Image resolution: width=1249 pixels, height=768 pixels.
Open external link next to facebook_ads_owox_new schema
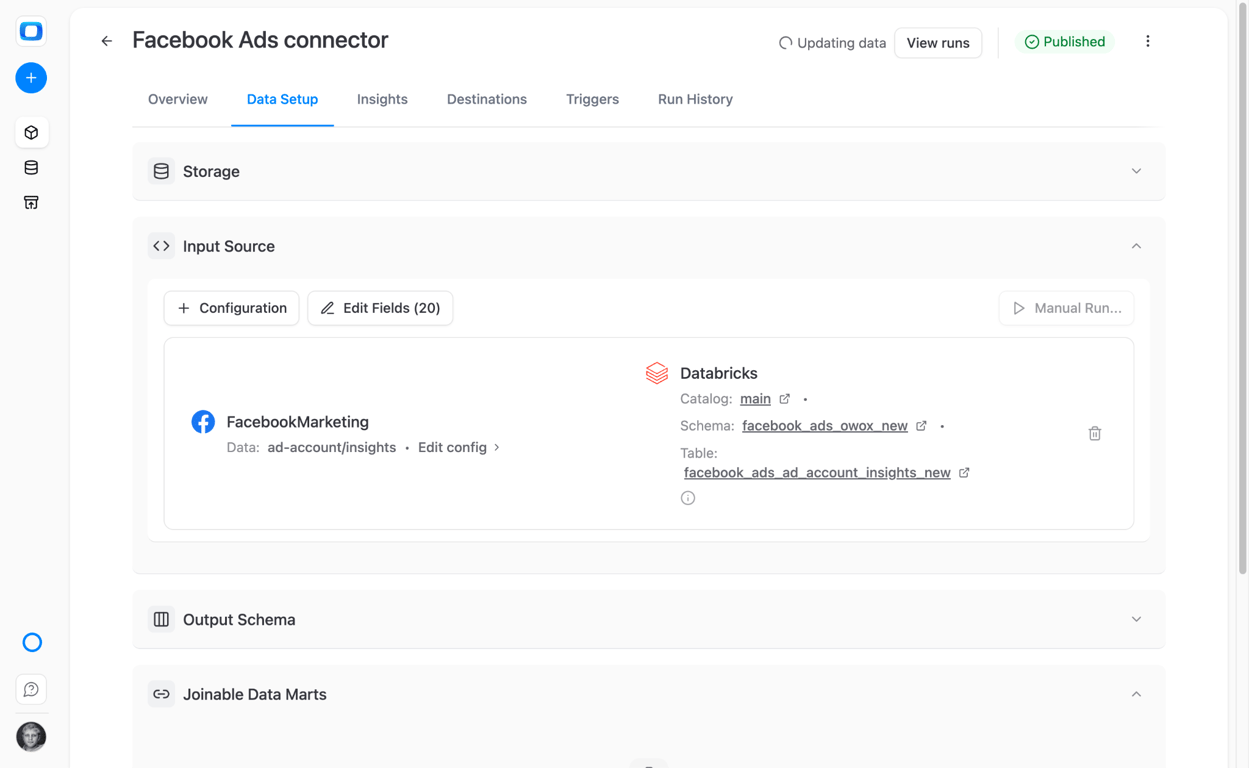pos(921,426)
